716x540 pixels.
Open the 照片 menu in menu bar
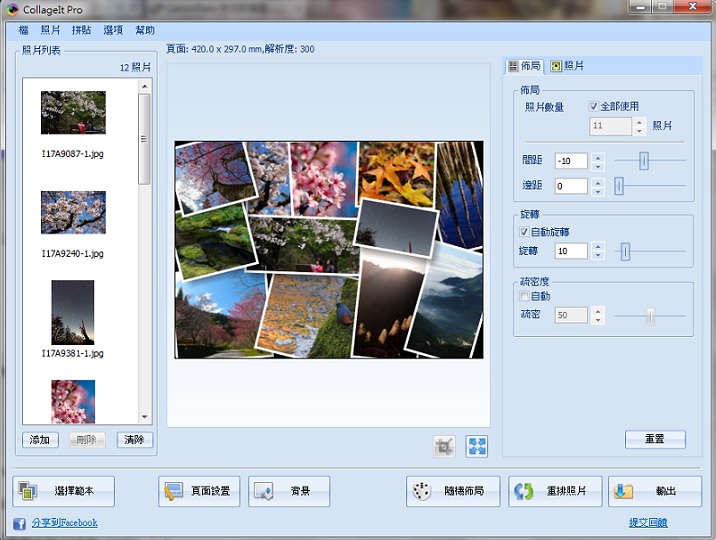tap(50, 30)
